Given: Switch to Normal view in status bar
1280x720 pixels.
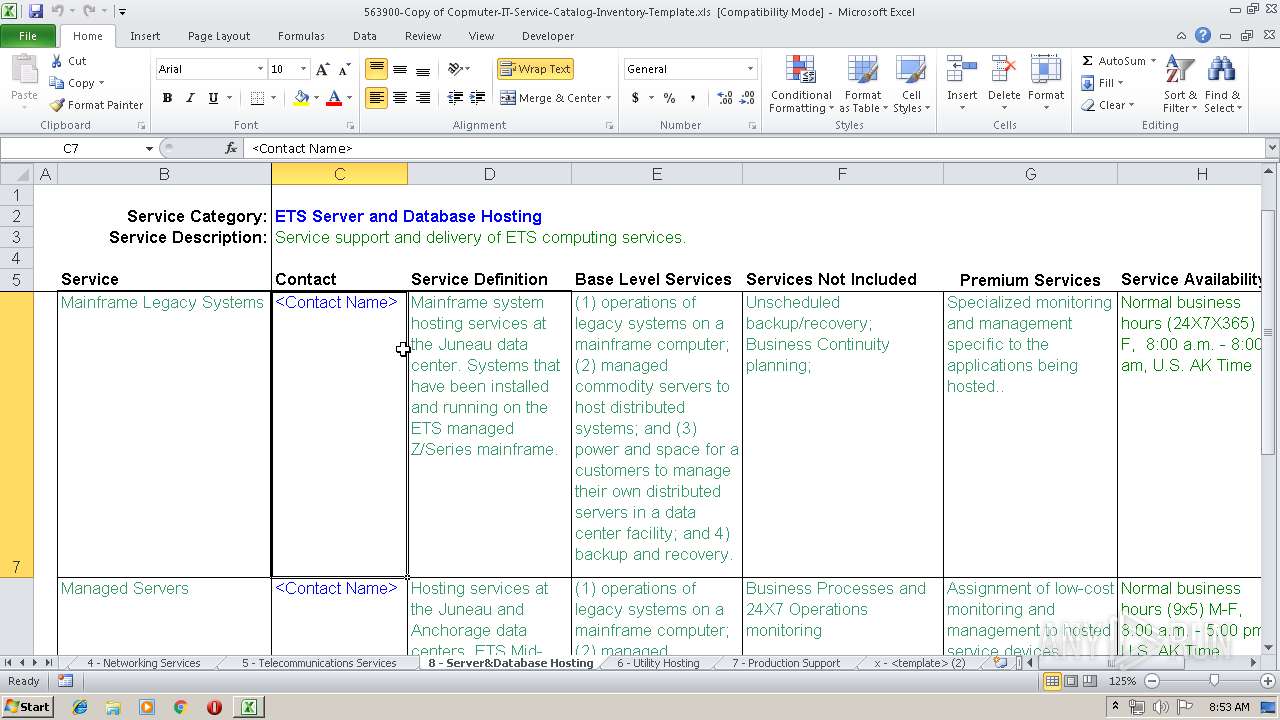Looking at the screenshot, I should [1052, 681].
